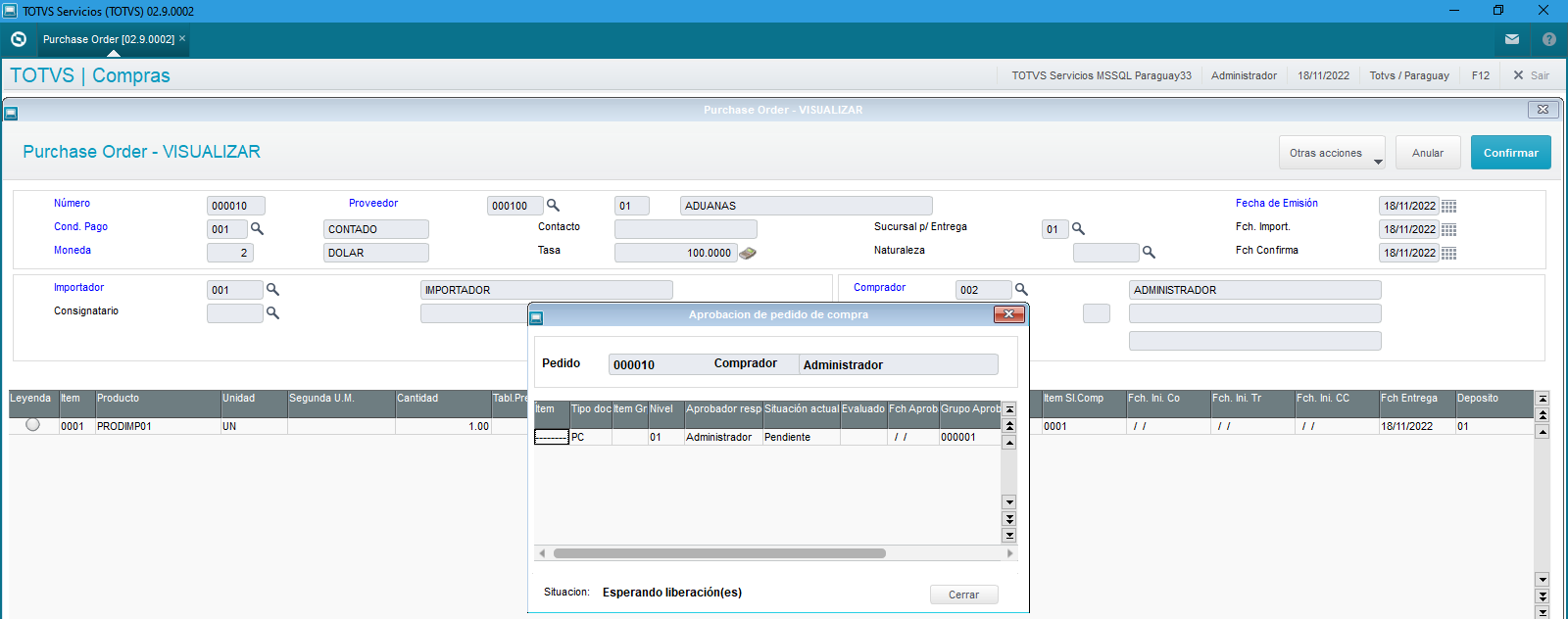Viewport: 1568px width, 619px height.
Task: Open the Tasa exchange rate money icon
Action: [x=748, y=253]
